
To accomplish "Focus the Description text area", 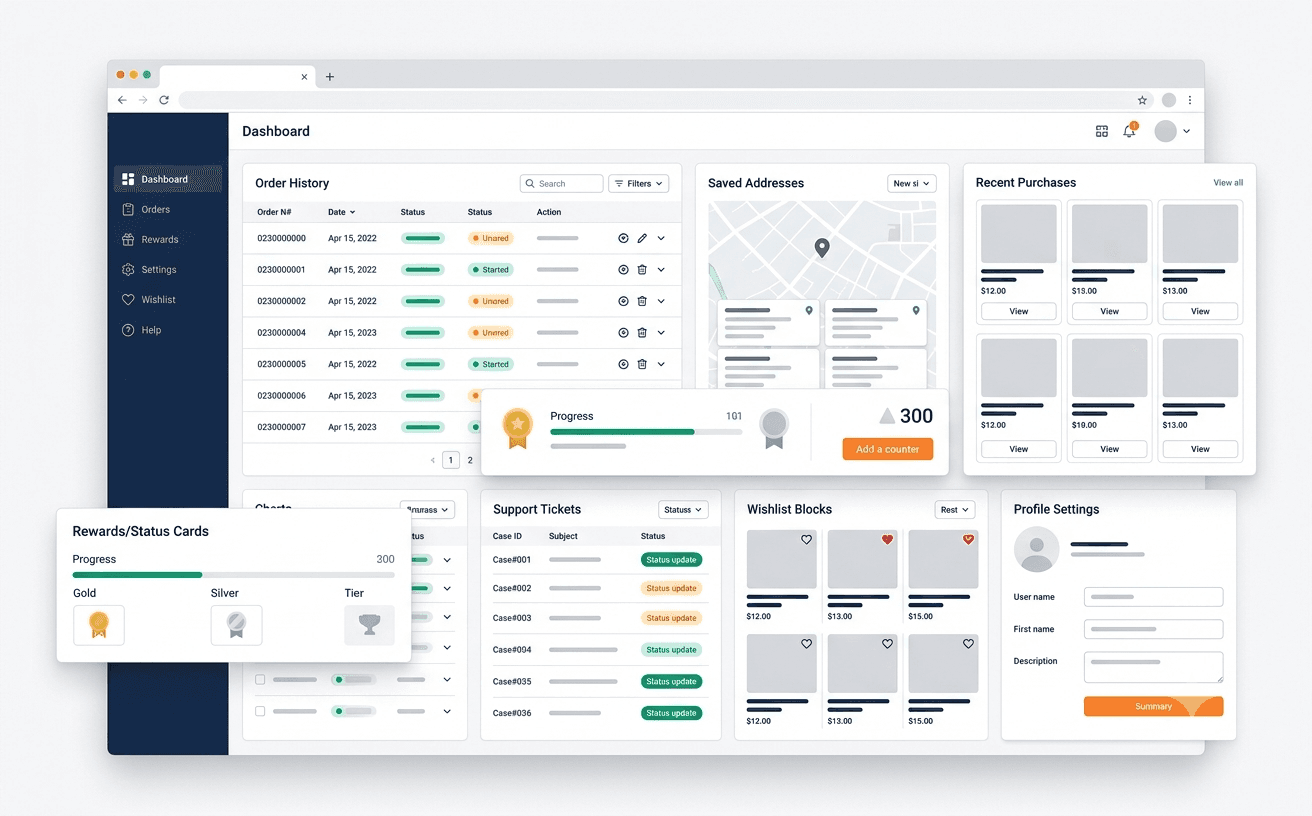I will [1154, 667].
